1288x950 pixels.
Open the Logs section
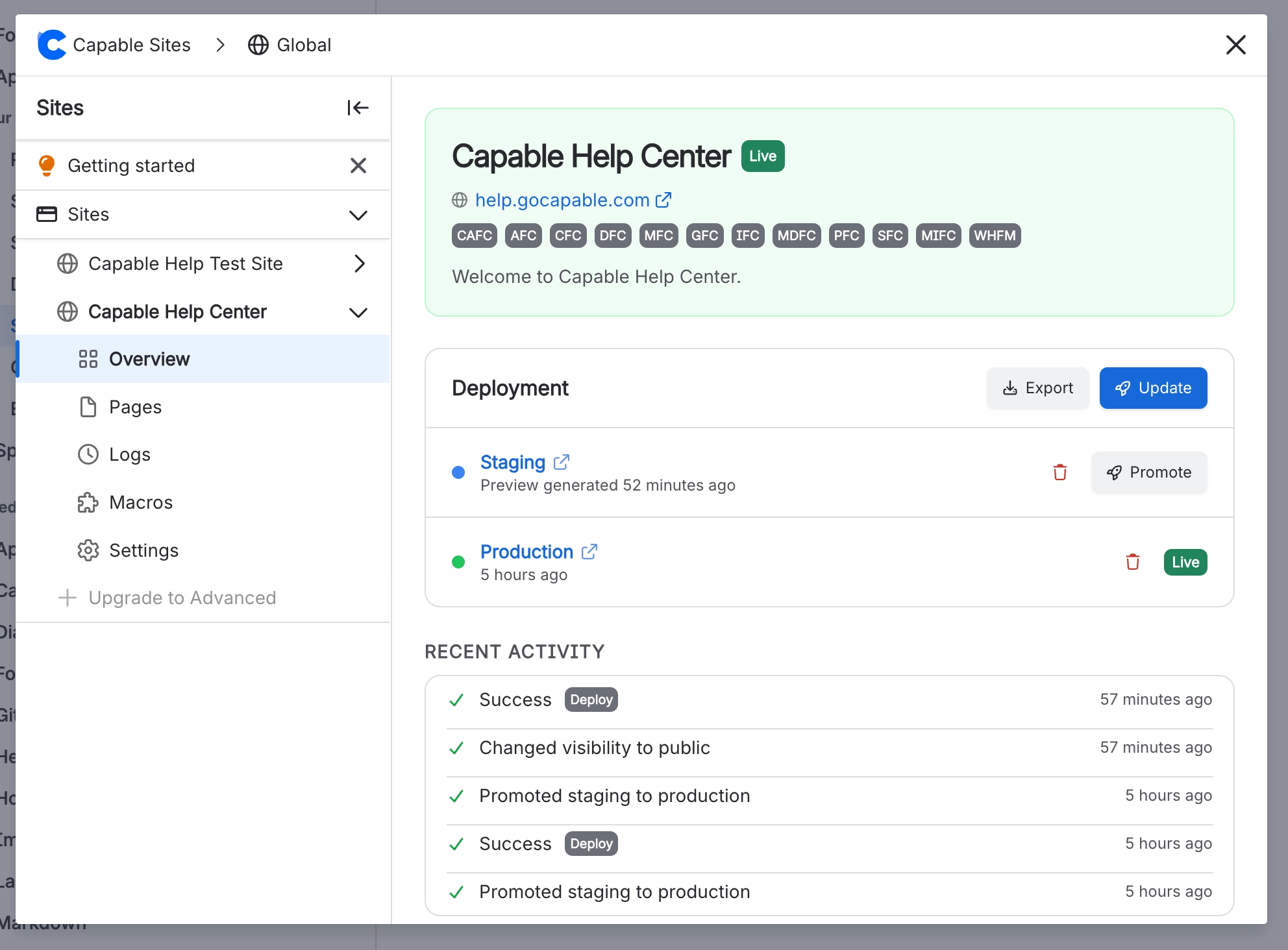click(x=203, y=454)
